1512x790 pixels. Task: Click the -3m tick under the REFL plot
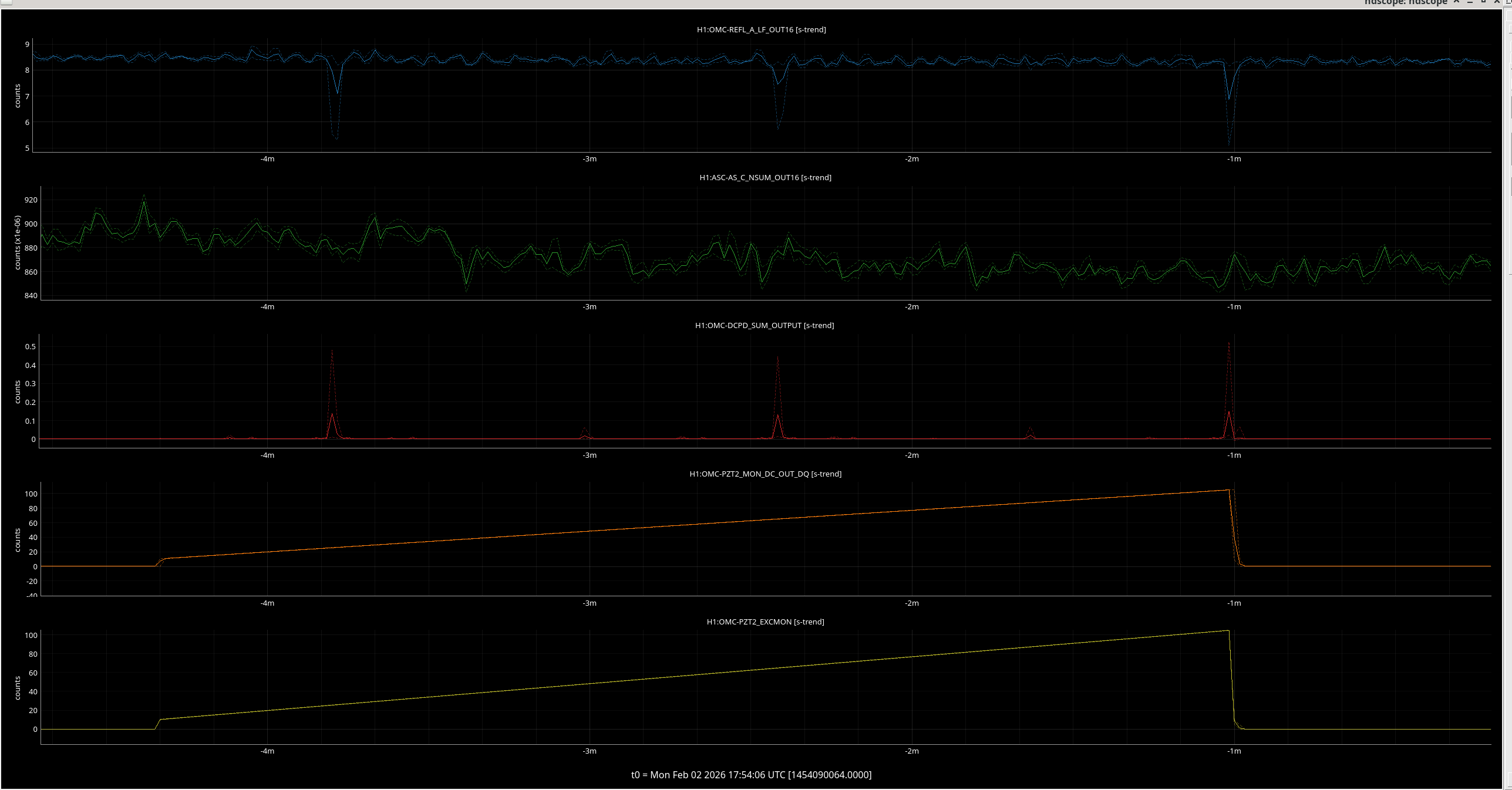pos(590,159)
